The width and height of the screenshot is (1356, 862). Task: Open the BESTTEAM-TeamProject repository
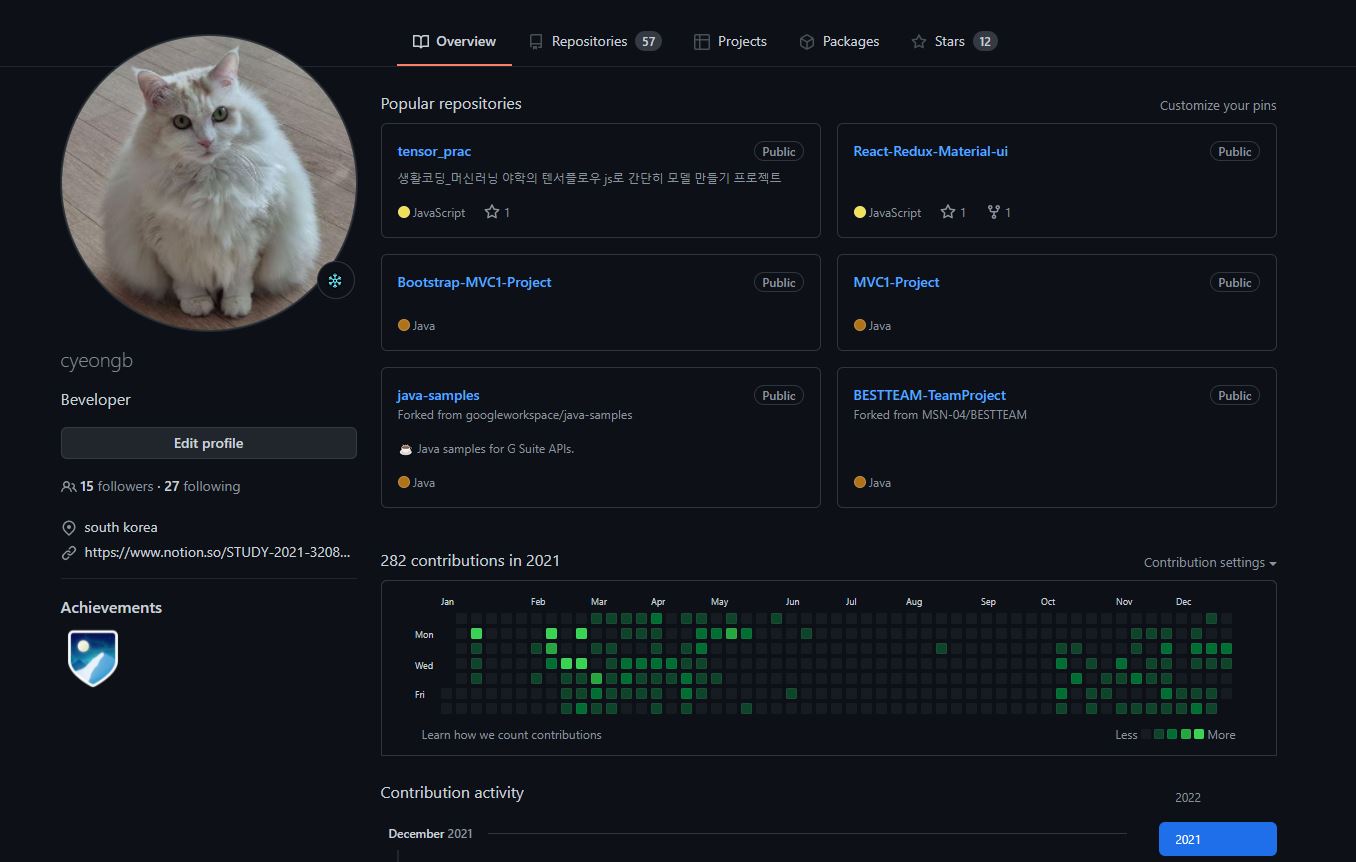click(x=929, y=395)
